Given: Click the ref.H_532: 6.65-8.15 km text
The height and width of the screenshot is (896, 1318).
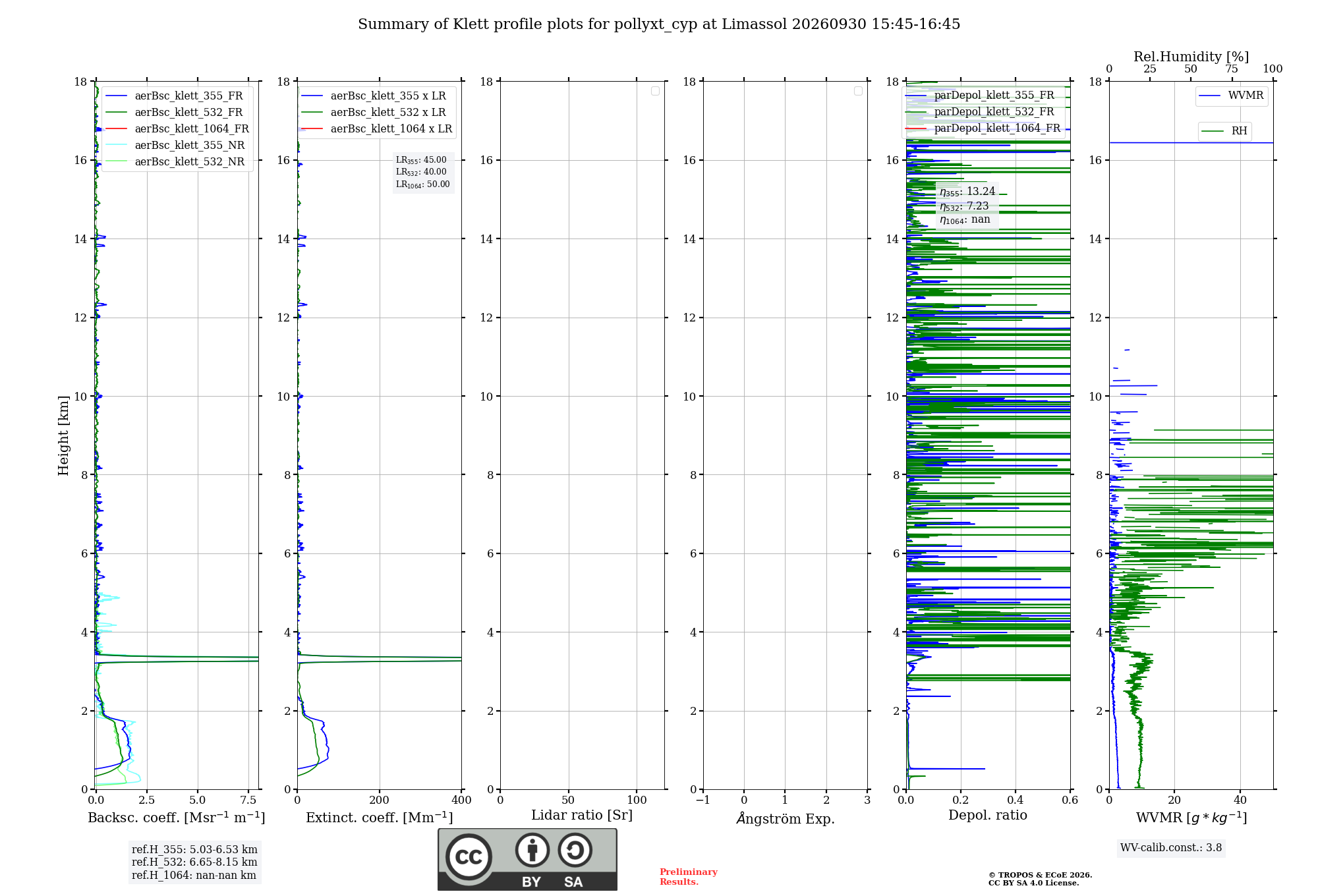Looking at the screenshot, I should [x=194, y=862].
